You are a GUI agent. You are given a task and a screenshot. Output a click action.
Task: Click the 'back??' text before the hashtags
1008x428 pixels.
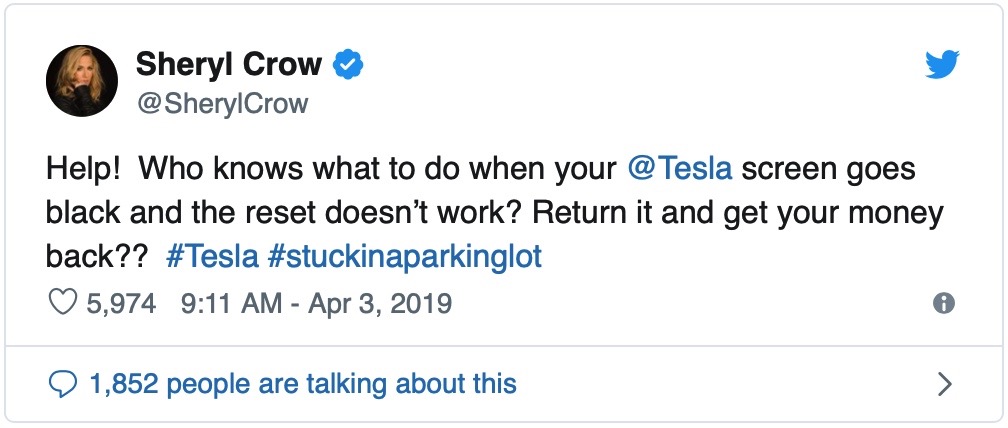tap(97, 258)
